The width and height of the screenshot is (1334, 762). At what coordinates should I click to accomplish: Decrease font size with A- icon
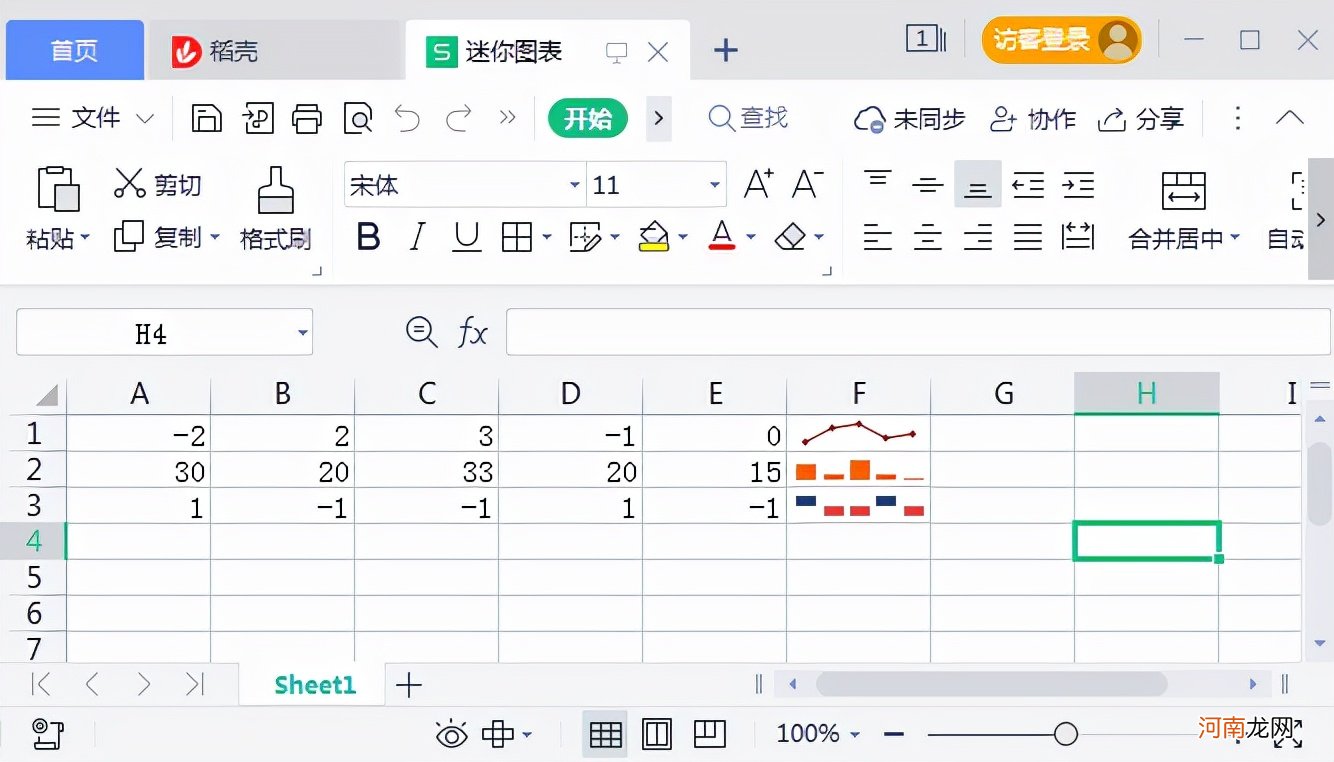click(807, 185)
